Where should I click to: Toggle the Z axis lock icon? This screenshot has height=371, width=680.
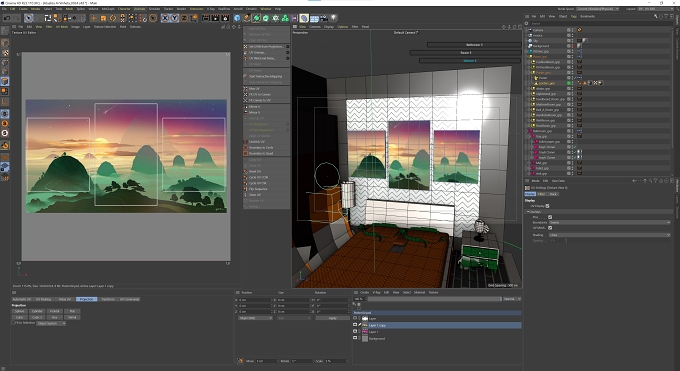(x=184, y=18)
